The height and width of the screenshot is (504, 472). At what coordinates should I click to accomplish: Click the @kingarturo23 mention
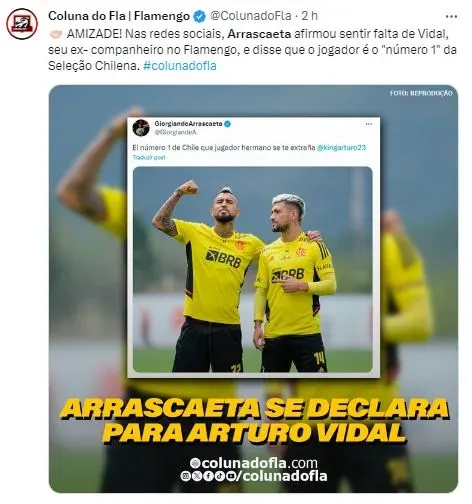point(341,147)
